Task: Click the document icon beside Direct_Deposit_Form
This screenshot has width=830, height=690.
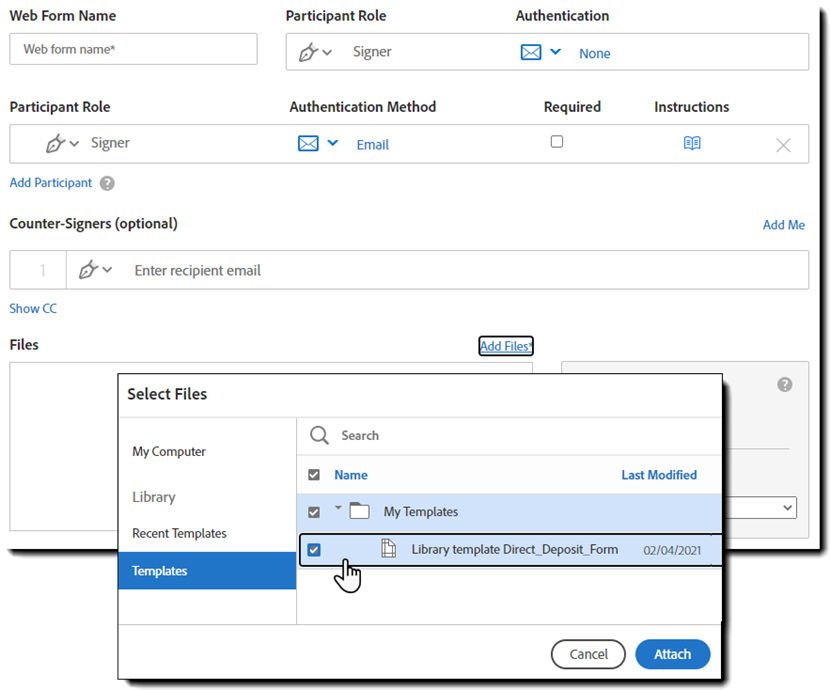Action: [x=388, y=549]
